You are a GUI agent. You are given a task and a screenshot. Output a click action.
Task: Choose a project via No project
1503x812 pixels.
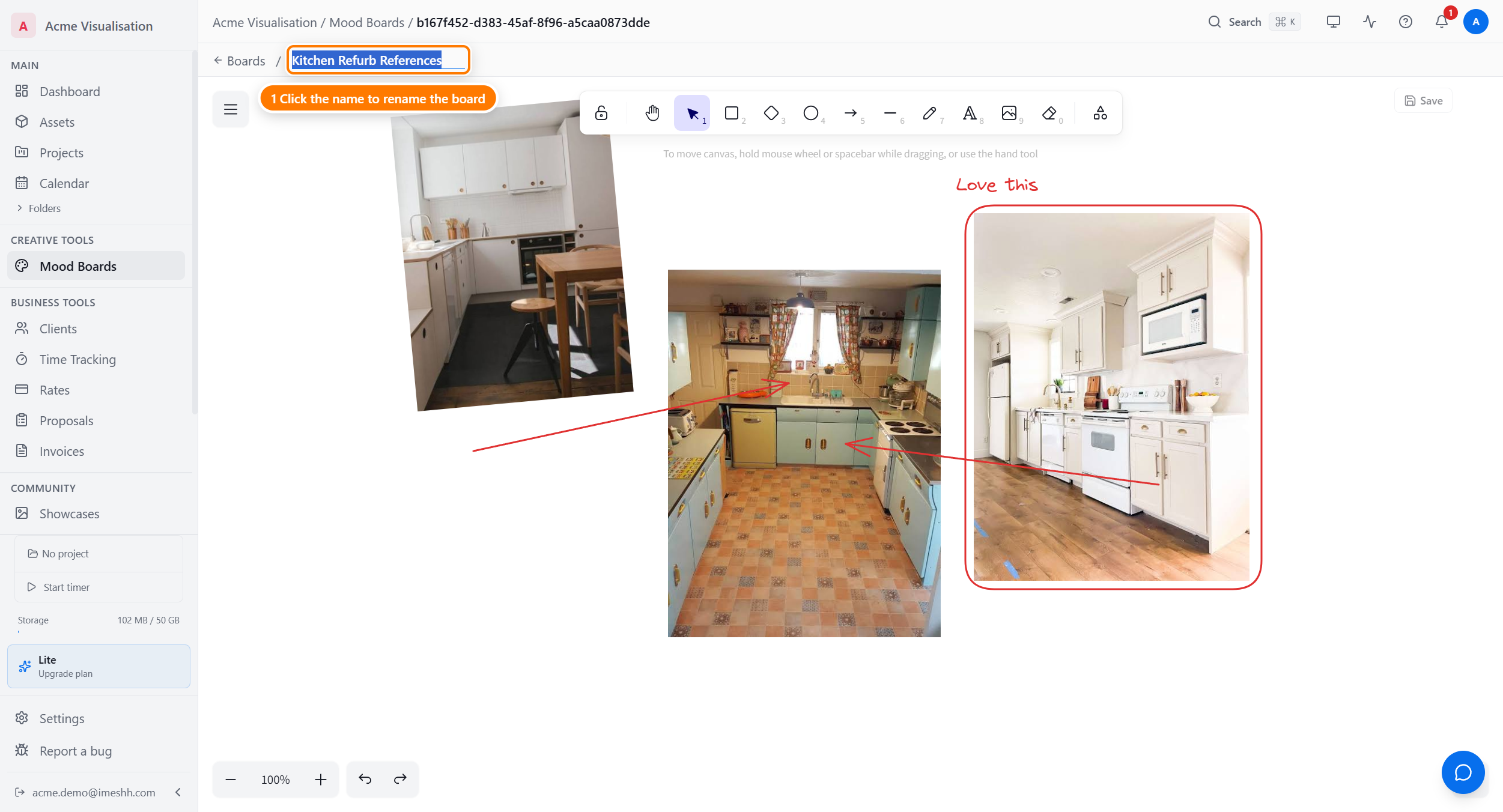coord(99,554)
